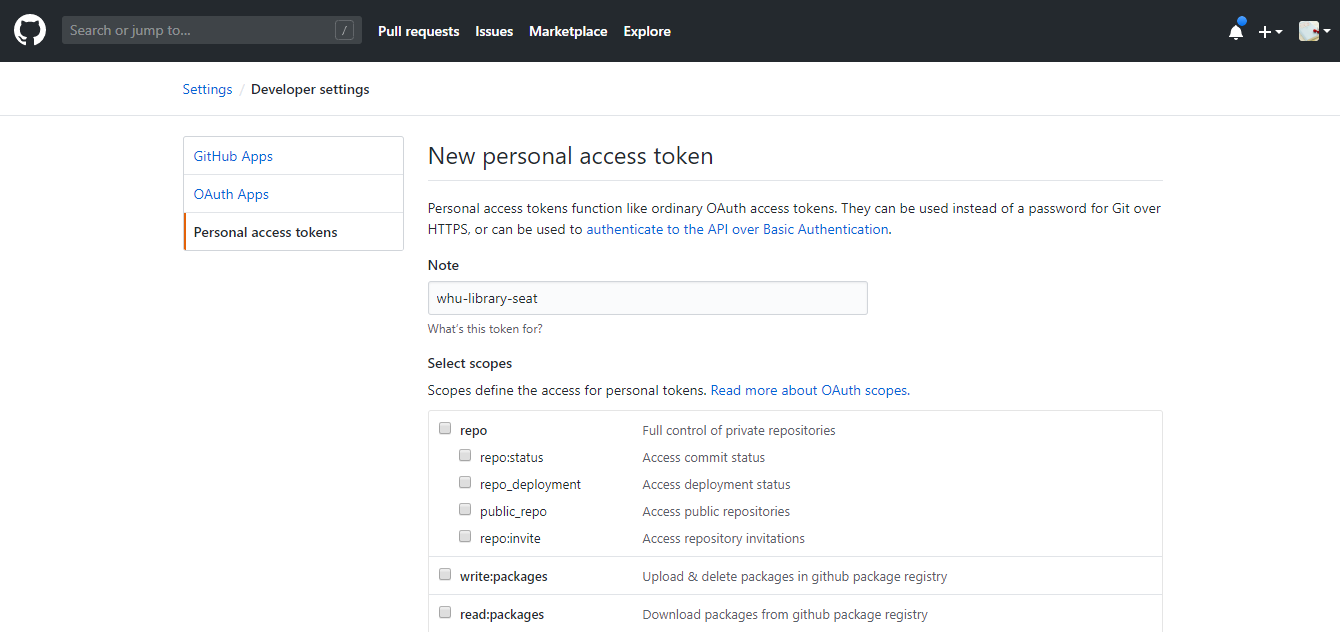The image size is (1340, 632).
Task: Open the plus create-new dropdown
Action: (x=1270, y=32)
